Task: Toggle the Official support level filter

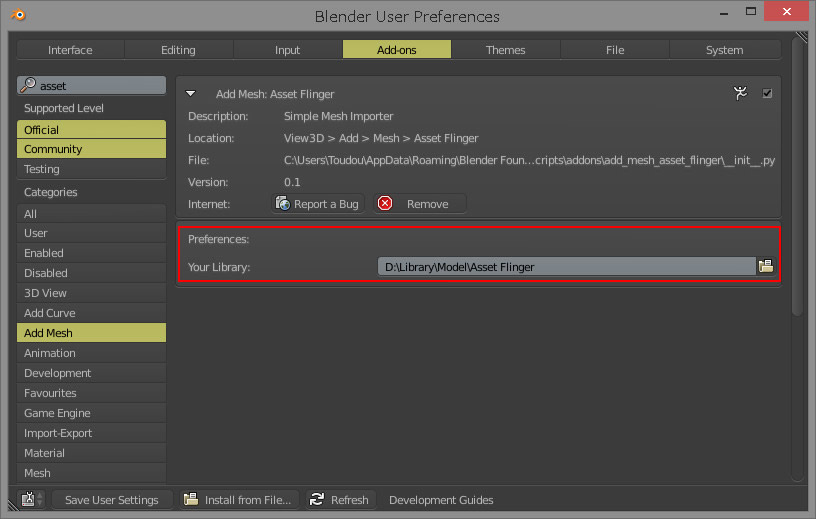Action: [x=92, y=130]
